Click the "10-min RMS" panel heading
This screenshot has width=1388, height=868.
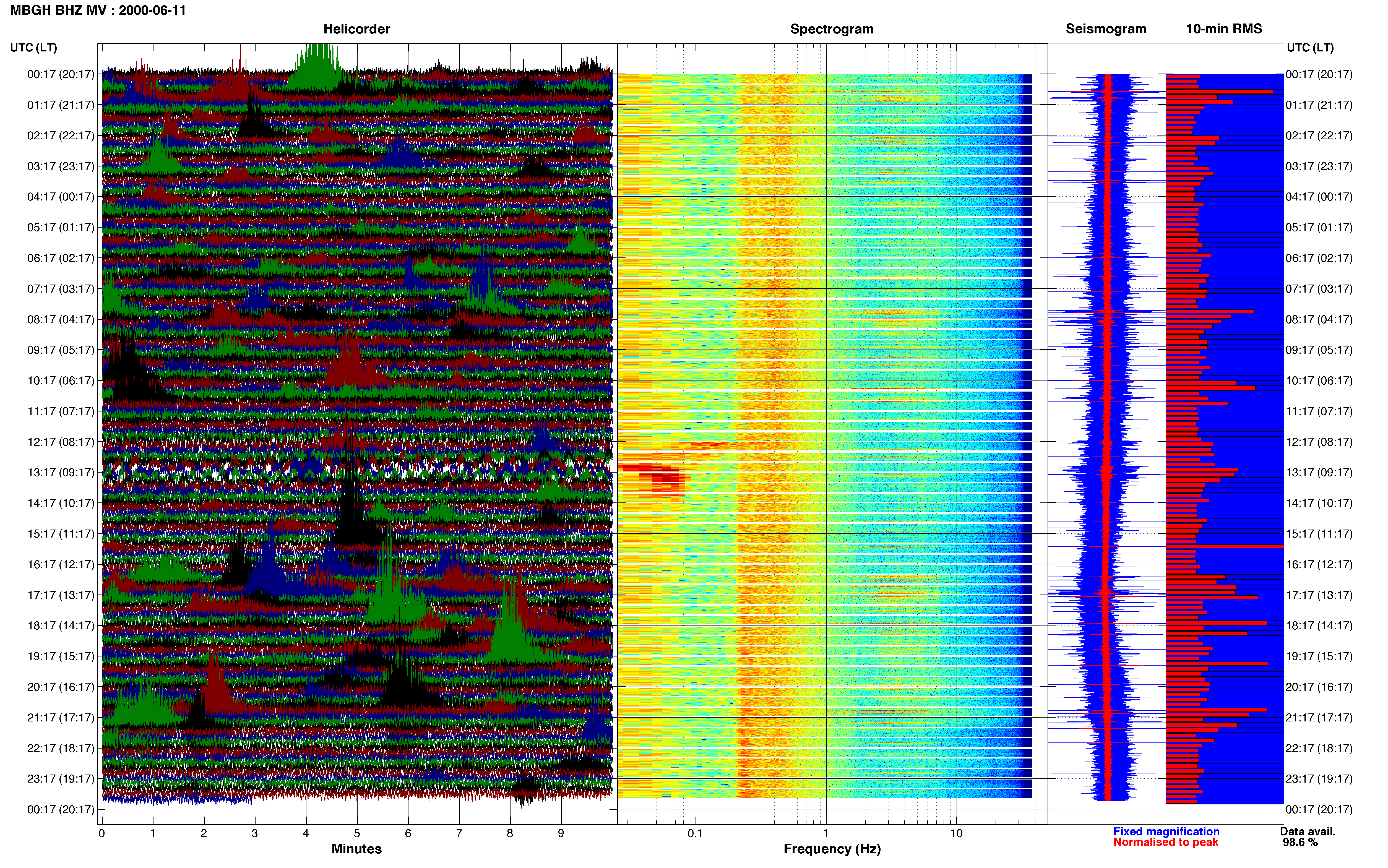point(1224,29)
